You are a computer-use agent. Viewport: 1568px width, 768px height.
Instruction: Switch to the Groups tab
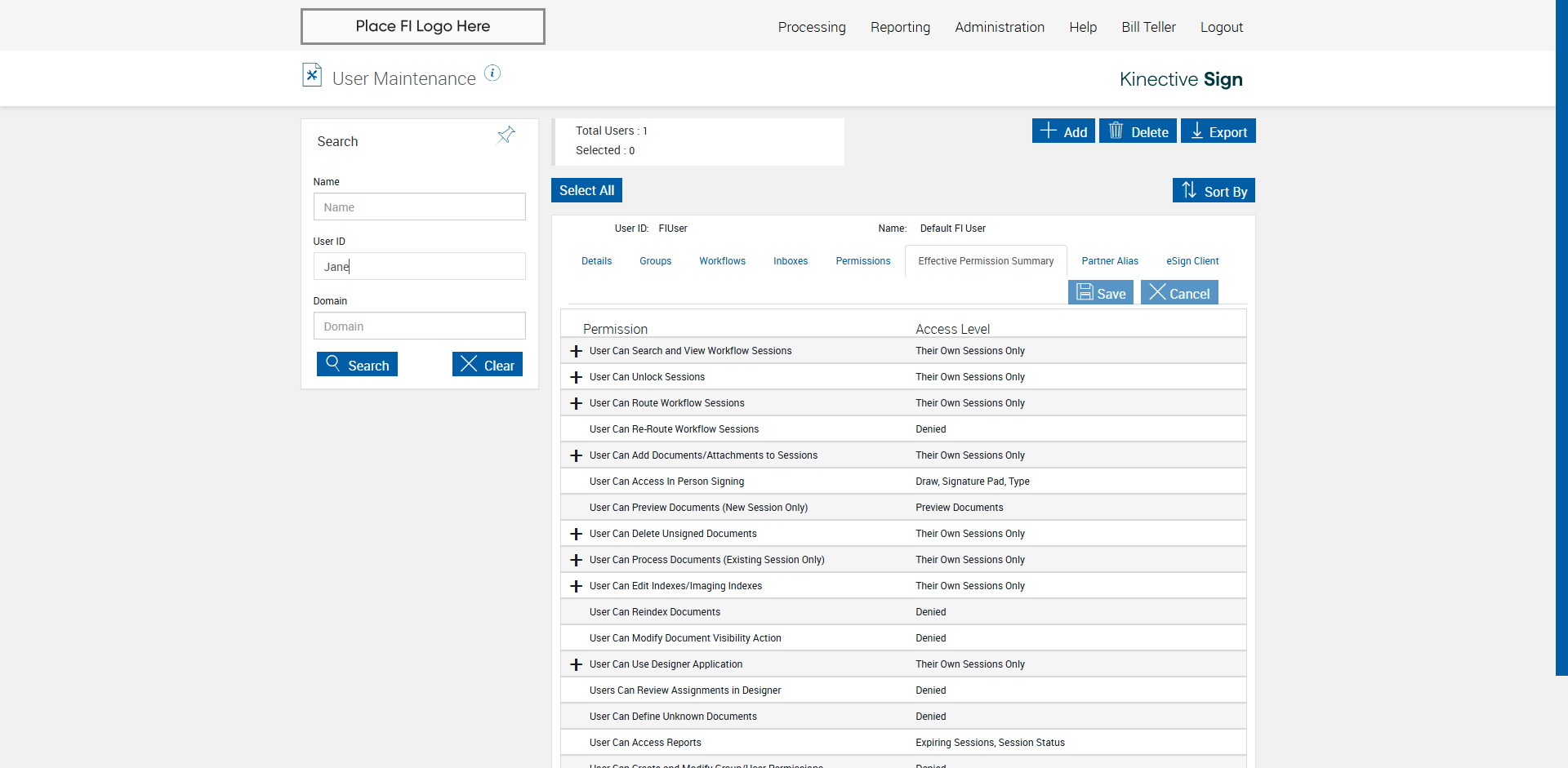(x=655, y=261)
